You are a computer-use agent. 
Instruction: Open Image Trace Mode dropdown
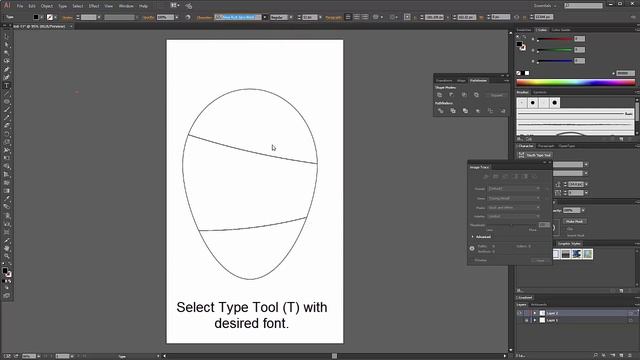pyautogui.click(x=514, y=207)
